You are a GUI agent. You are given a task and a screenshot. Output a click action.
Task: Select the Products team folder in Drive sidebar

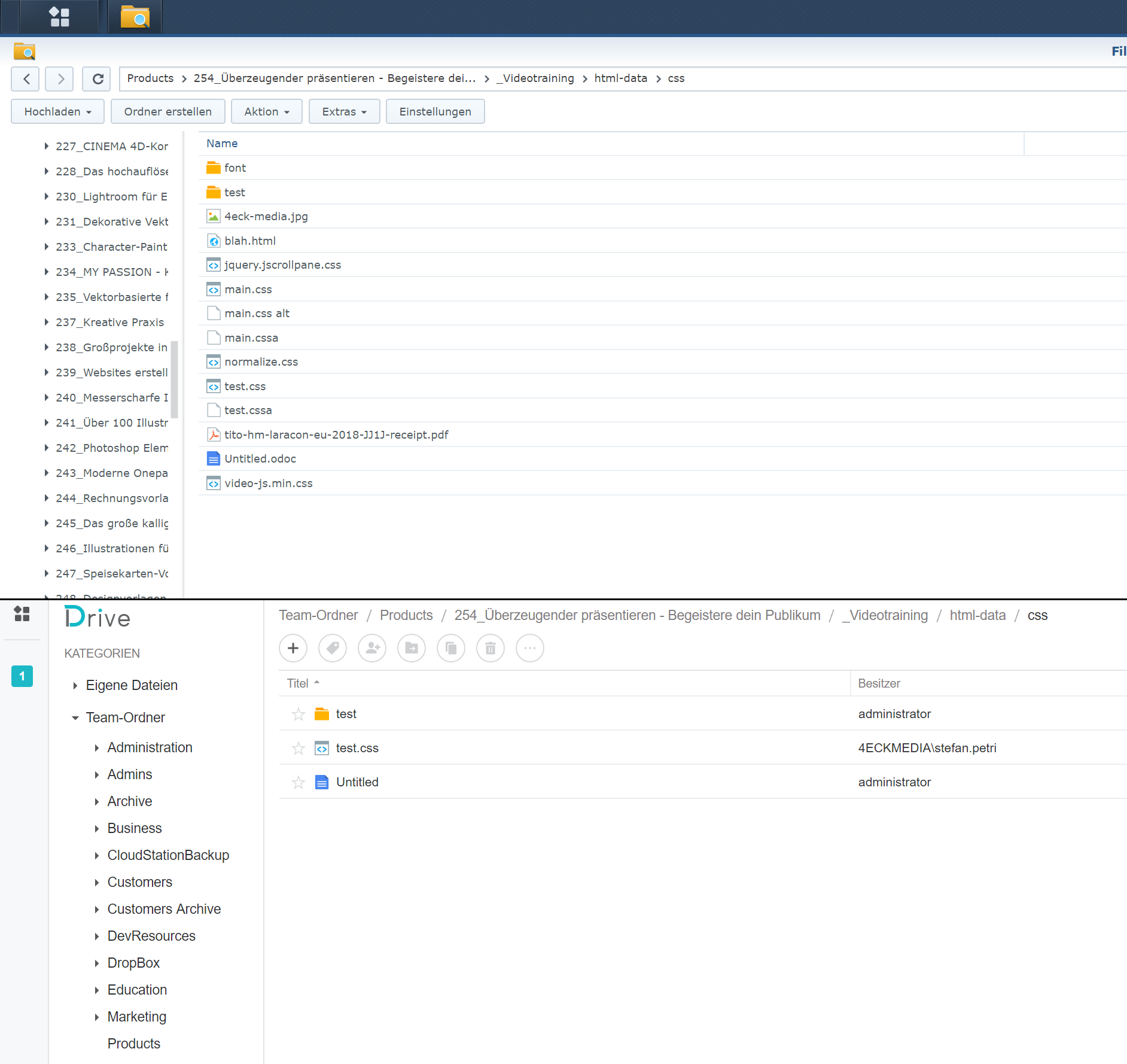pos(134,1044)
